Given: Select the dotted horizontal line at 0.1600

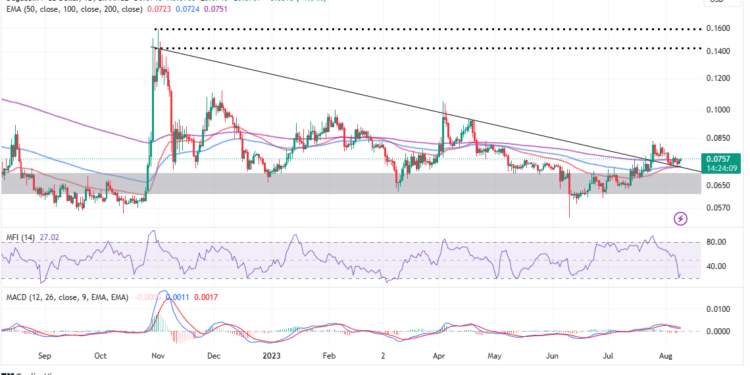Looking at the screenshot, I should pyautogui.click(x=429, y=29).
